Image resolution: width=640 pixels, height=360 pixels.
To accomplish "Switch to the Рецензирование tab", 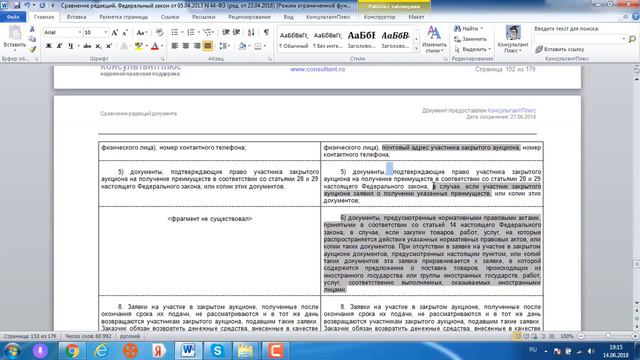I will tap(249, 17).
